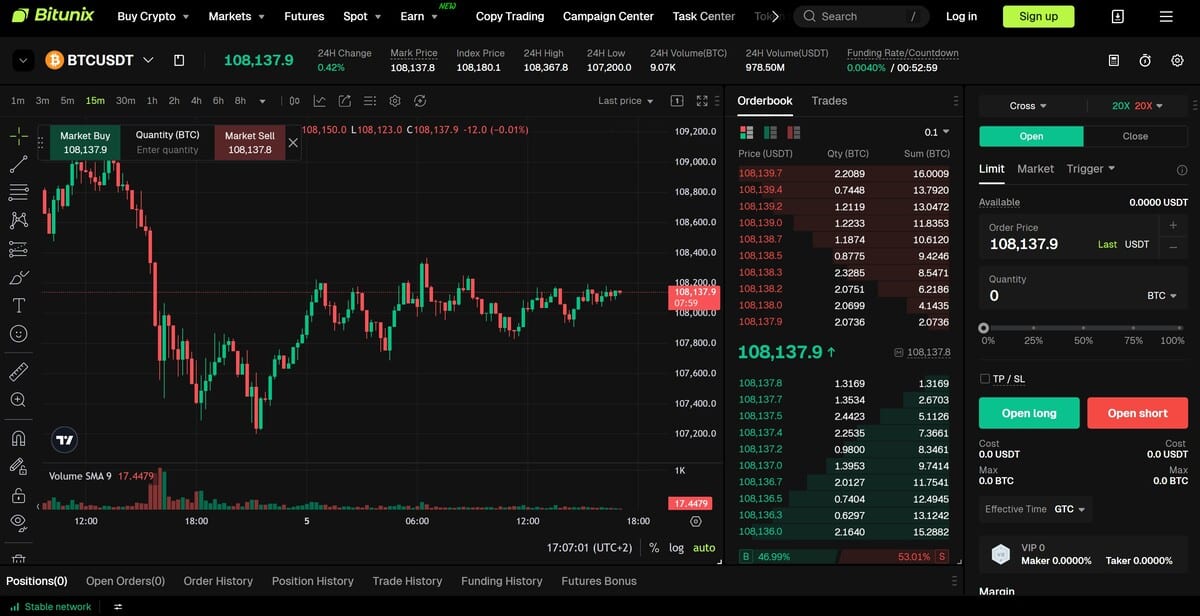The image size is (1200, 616).
Task: Expand the Earn dropdown
Action: click(x=419, y=16)
